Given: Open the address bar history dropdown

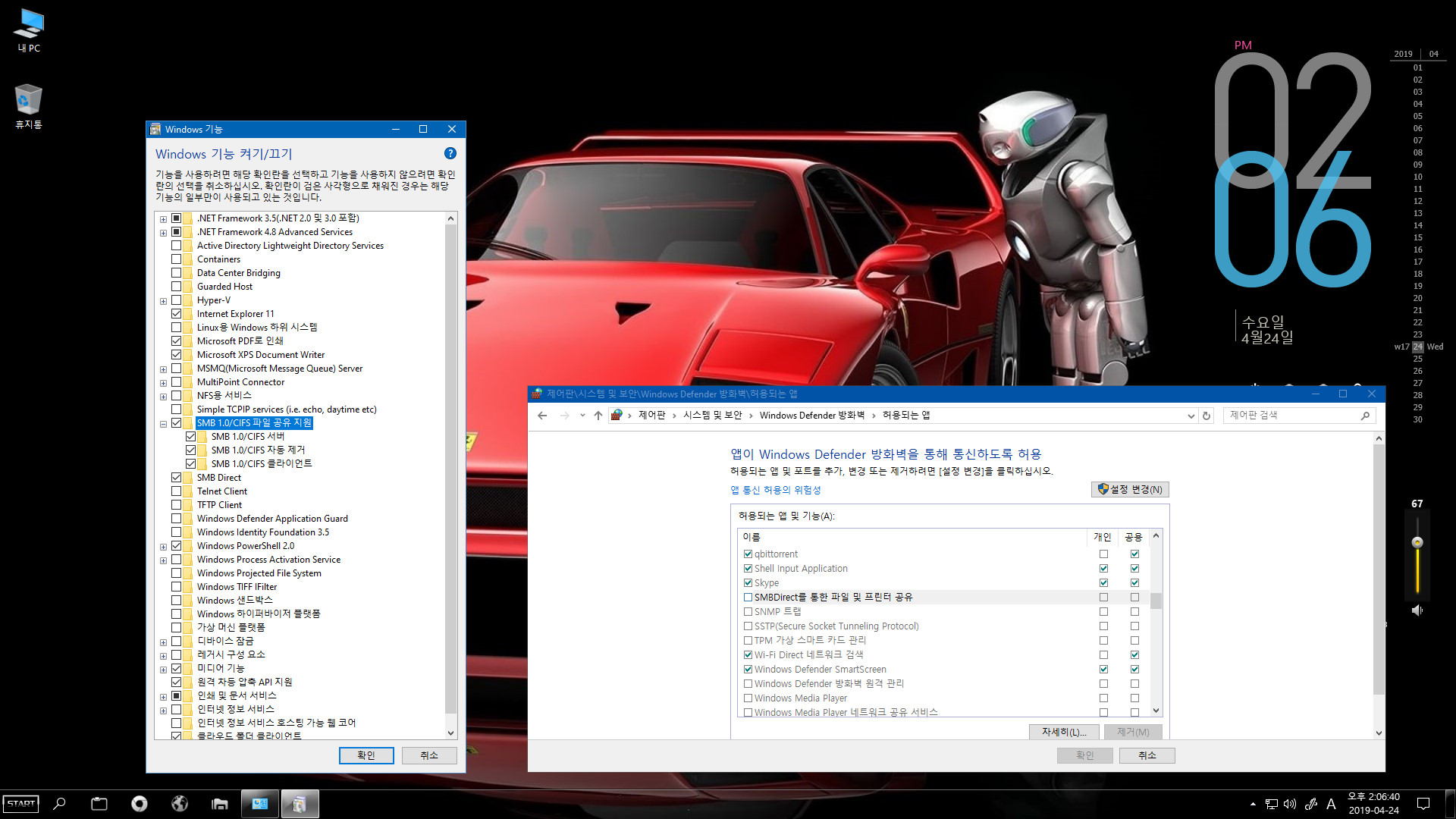Looking at the screenshot, I should pyautogui.click(x=1191, y=416).
